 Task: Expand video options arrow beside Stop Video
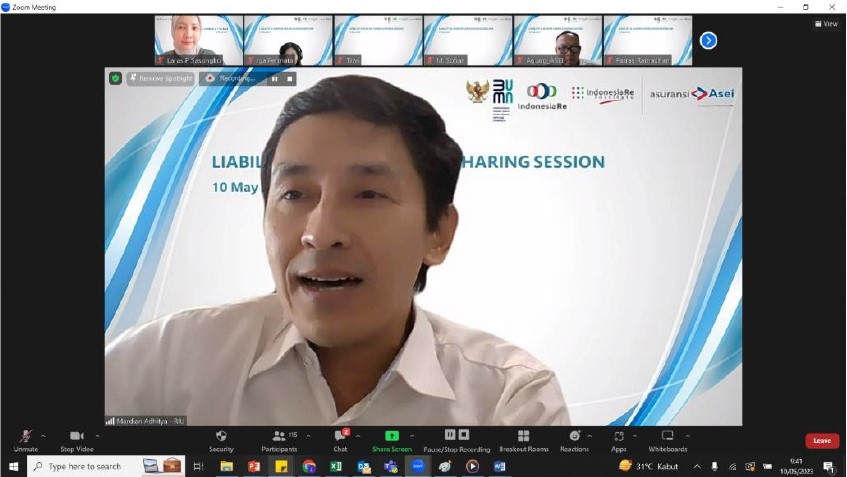click(x=97, y=436)
